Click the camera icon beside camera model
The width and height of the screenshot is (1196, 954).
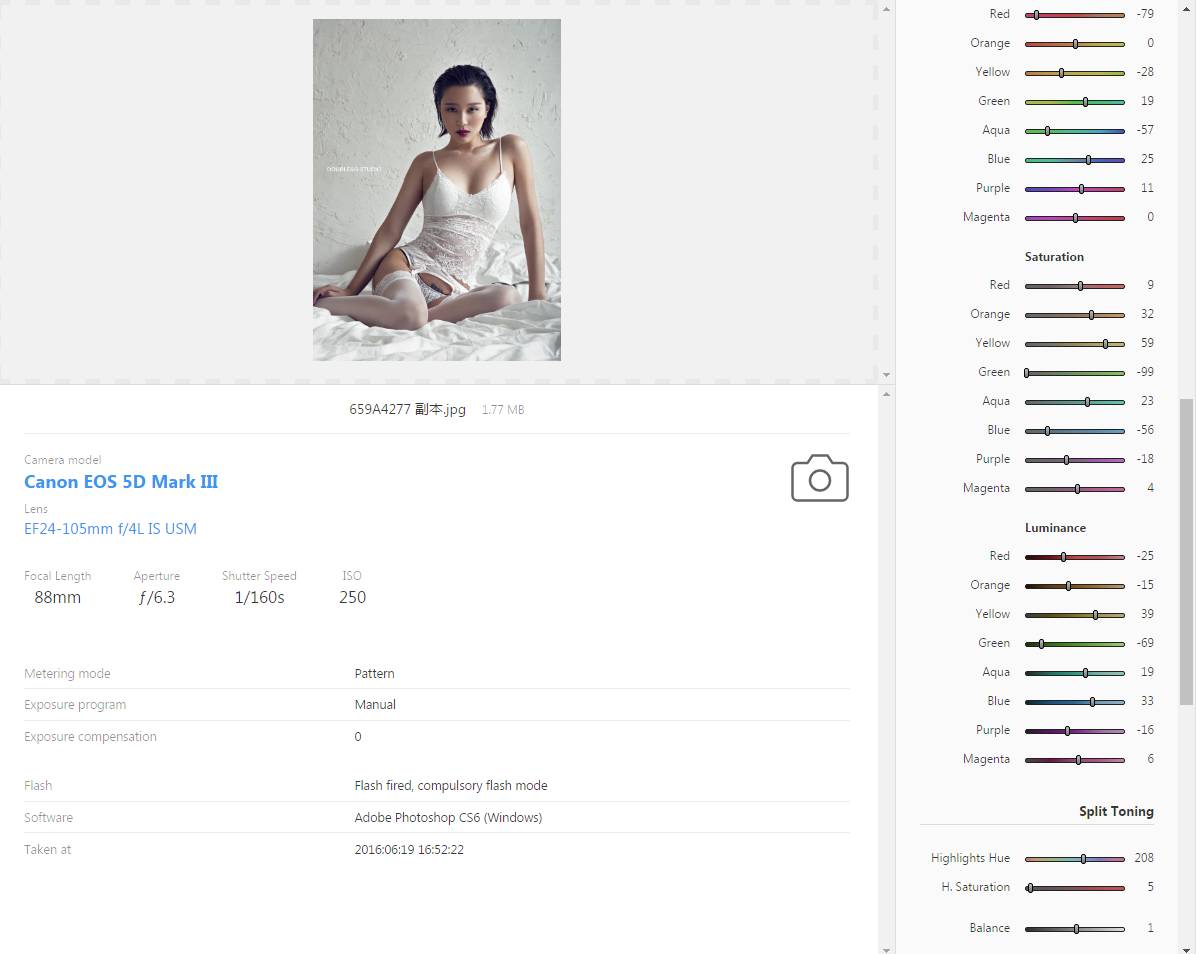coord(819,479)
